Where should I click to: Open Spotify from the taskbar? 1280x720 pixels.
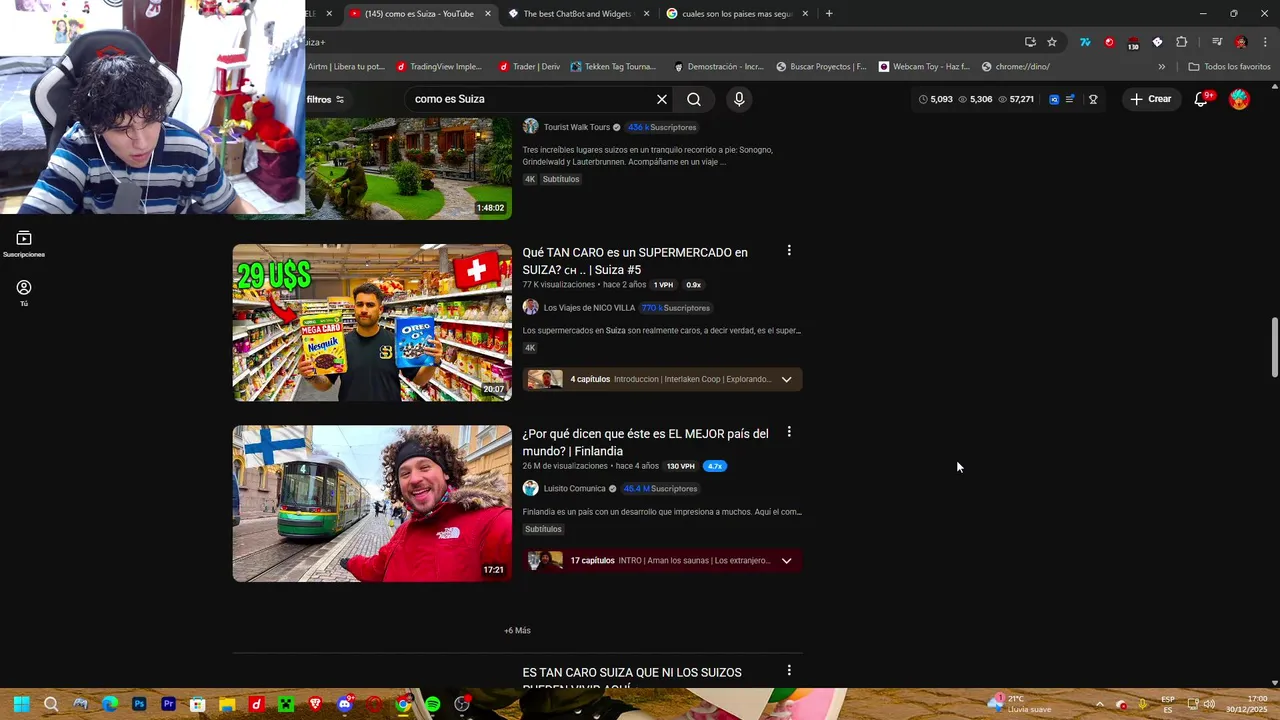pyautogui.click(x=432, y=704)
